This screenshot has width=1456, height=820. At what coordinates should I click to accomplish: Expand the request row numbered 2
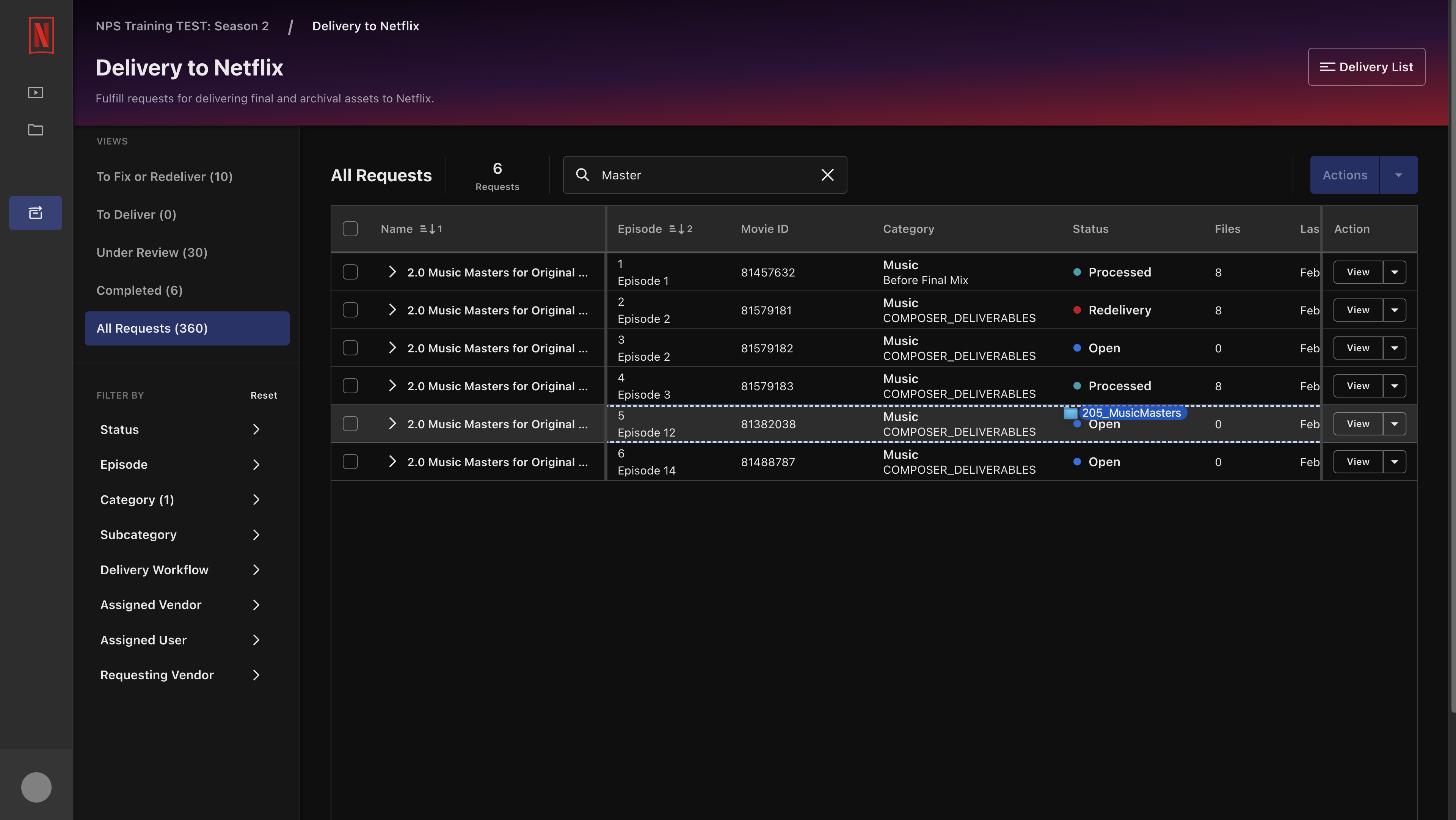[392, 309]
